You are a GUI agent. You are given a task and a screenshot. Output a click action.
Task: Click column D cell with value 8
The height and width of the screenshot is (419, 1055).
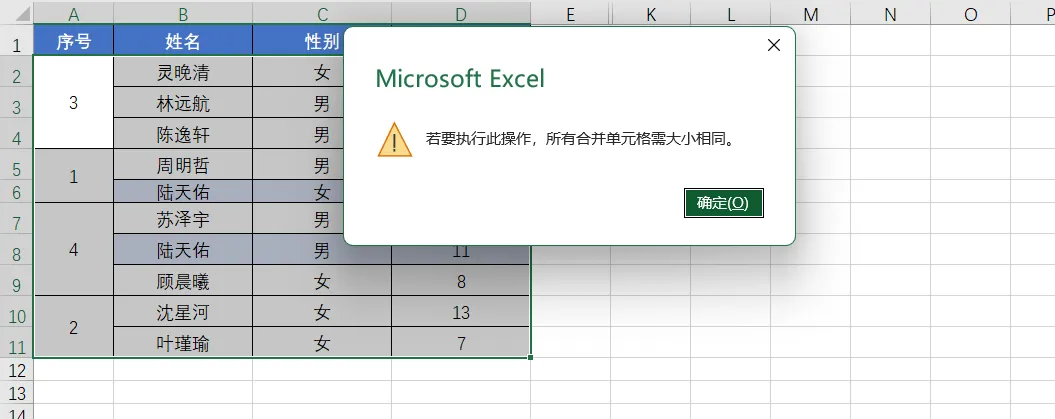click(461, 280)
